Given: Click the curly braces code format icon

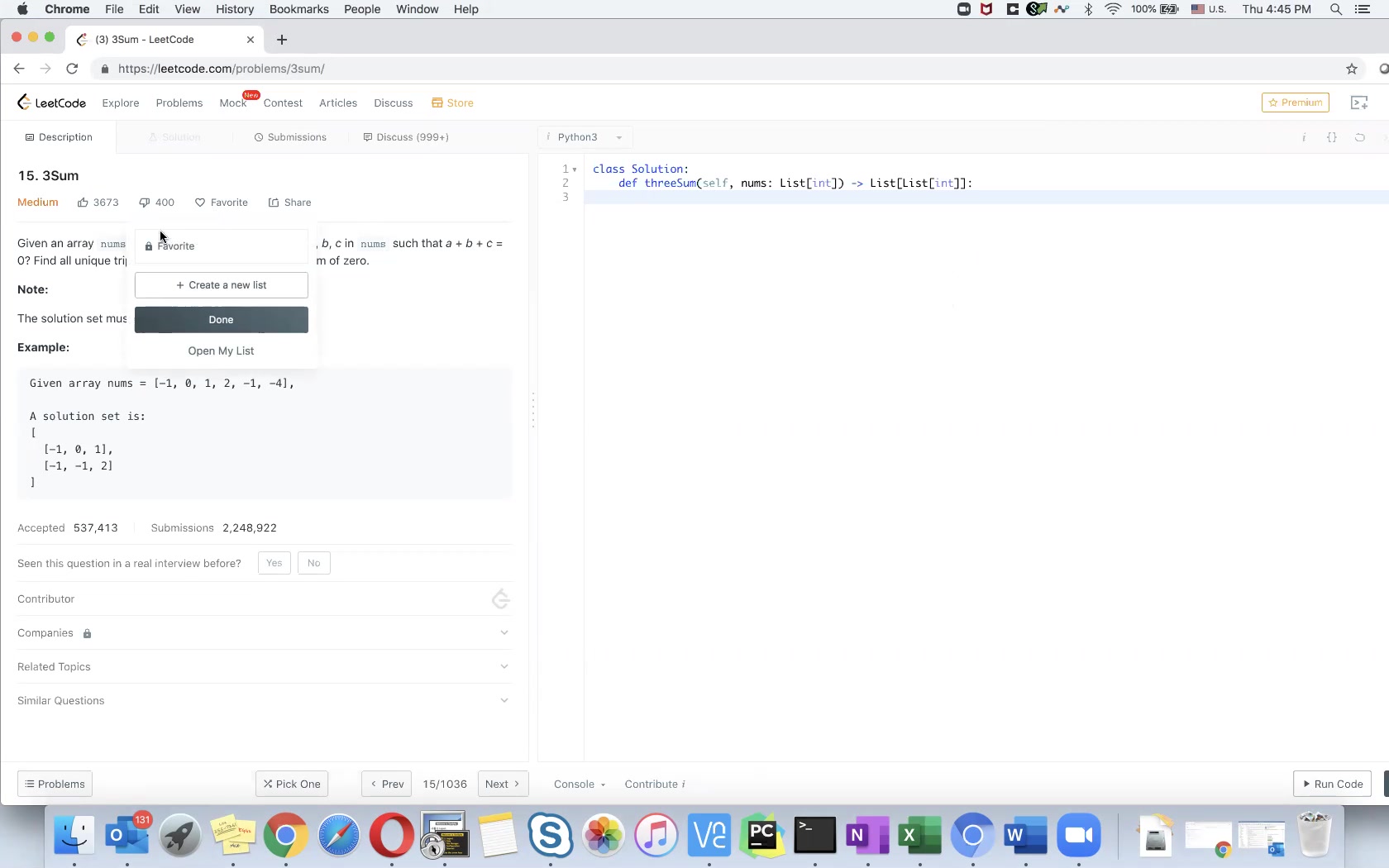Looking at the screenshot, I should coord(1332,137).
